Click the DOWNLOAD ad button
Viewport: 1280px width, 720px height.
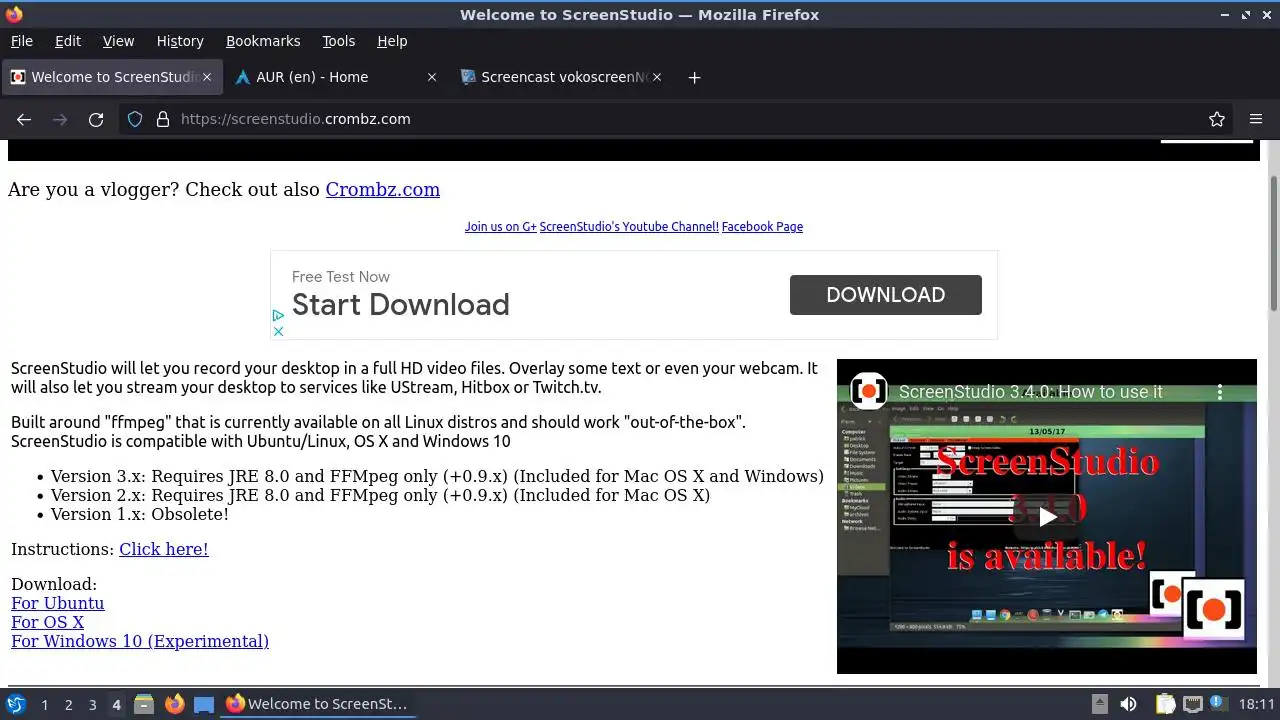click(885, 295)
